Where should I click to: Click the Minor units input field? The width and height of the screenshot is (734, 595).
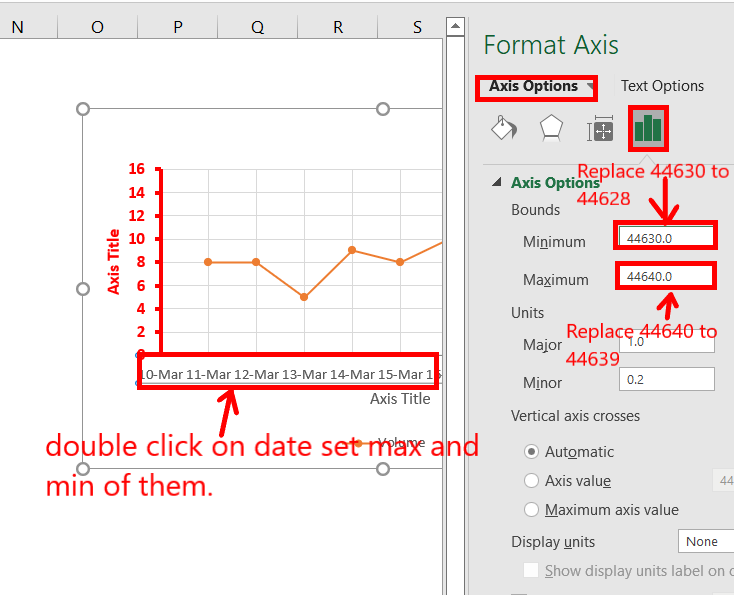point(667,379)
